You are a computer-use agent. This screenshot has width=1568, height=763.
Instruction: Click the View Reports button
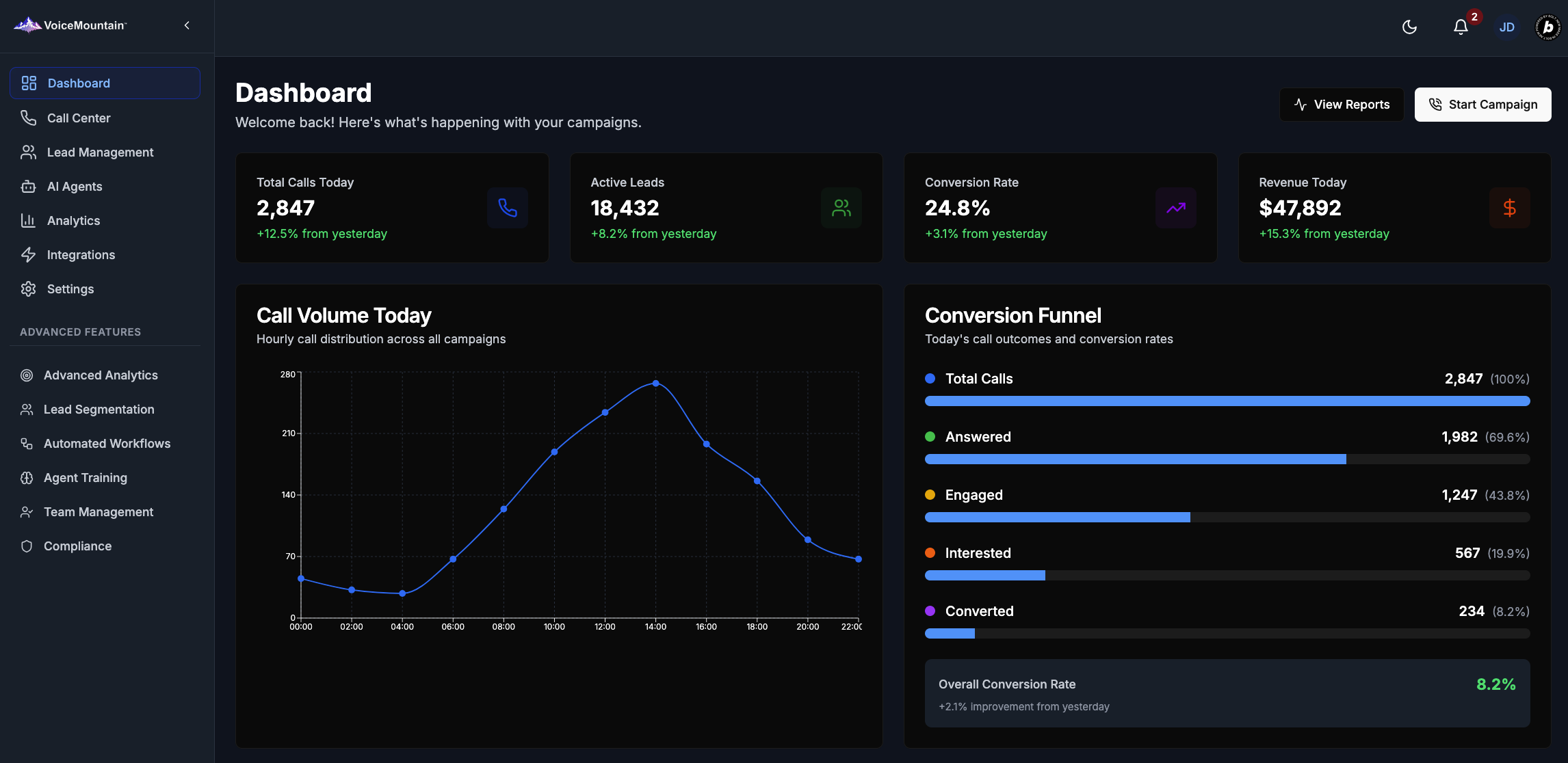tap(1342, 105)
